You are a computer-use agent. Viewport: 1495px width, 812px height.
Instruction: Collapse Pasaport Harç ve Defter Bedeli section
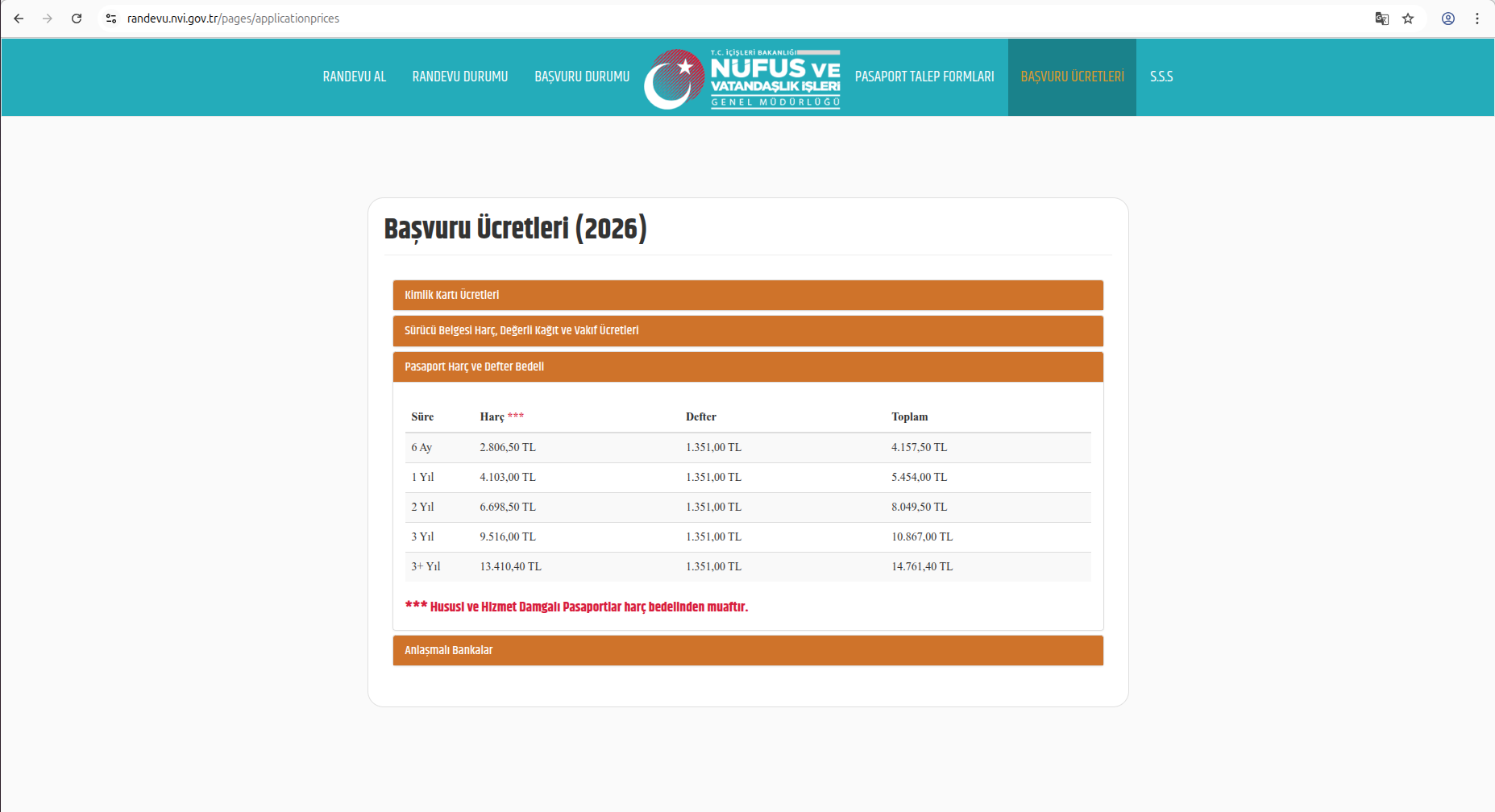pos(748,367)
